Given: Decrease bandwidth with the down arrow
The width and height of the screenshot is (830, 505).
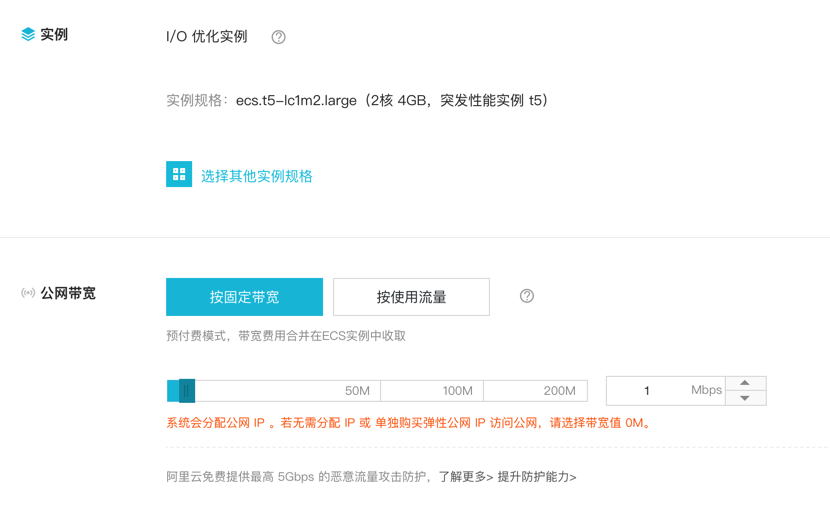Looking at the screenshot, I should pos(745,398).
